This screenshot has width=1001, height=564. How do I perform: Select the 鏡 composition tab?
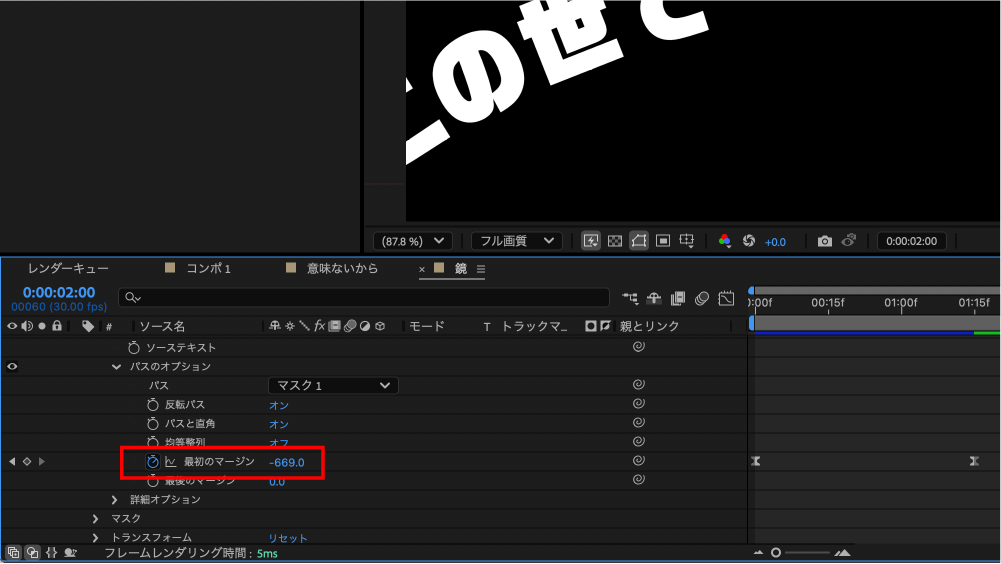461,269
